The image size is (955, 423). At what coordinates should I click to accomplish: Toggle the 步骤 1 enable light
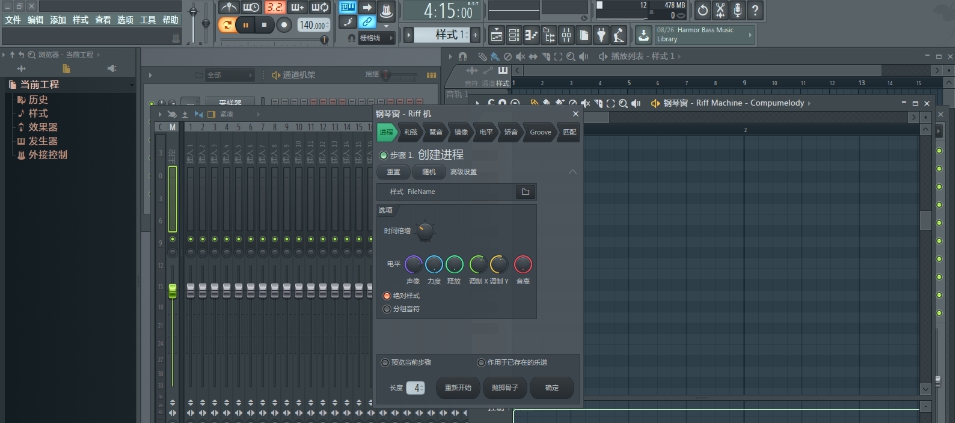click(x=383, y=156)
